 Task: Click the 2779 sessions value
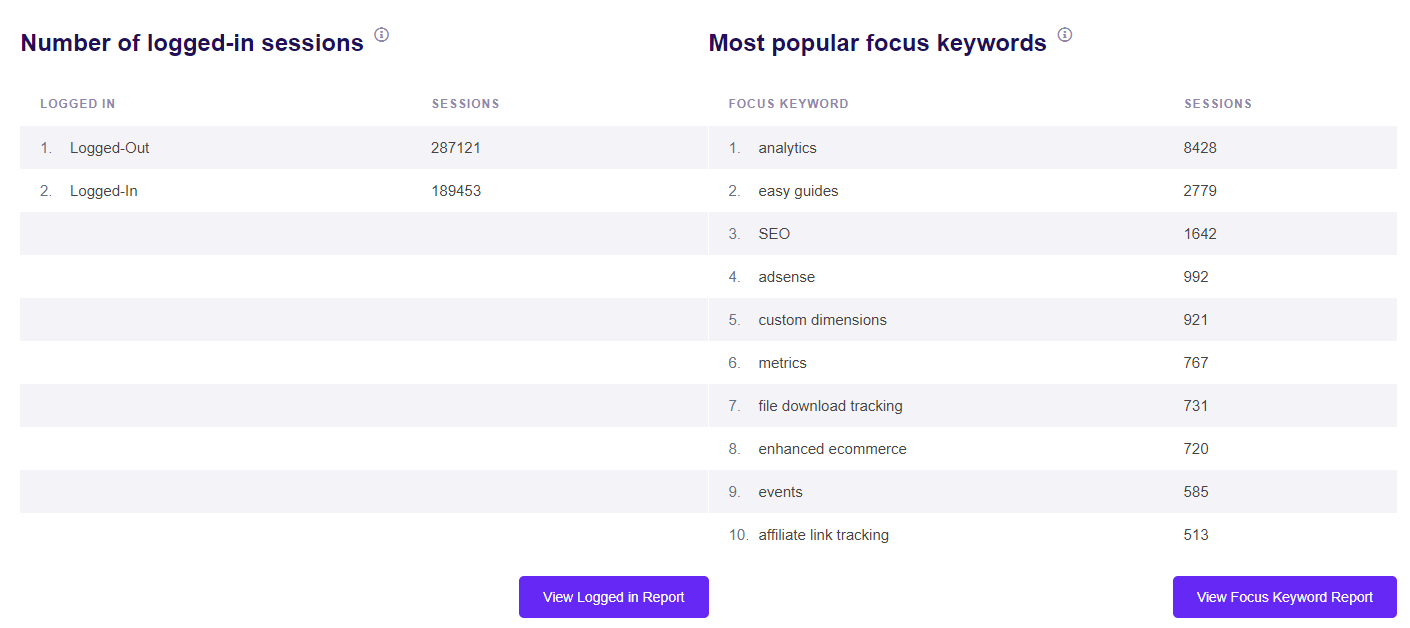click(x=1200, y=191)
